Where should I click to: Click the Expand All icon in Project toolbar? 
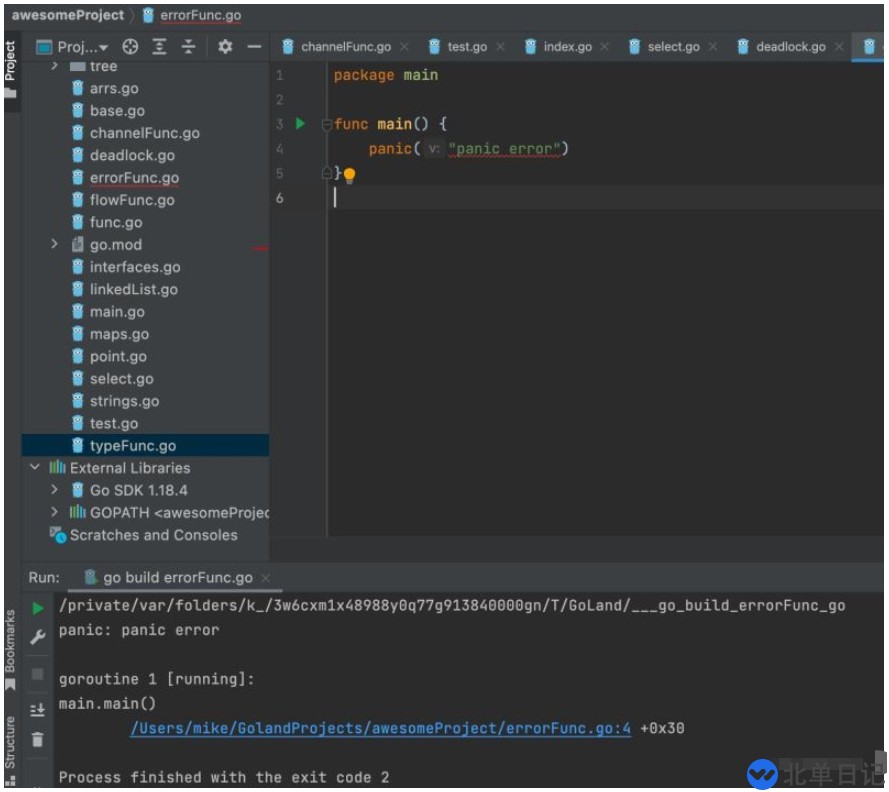tap(159, 47)
